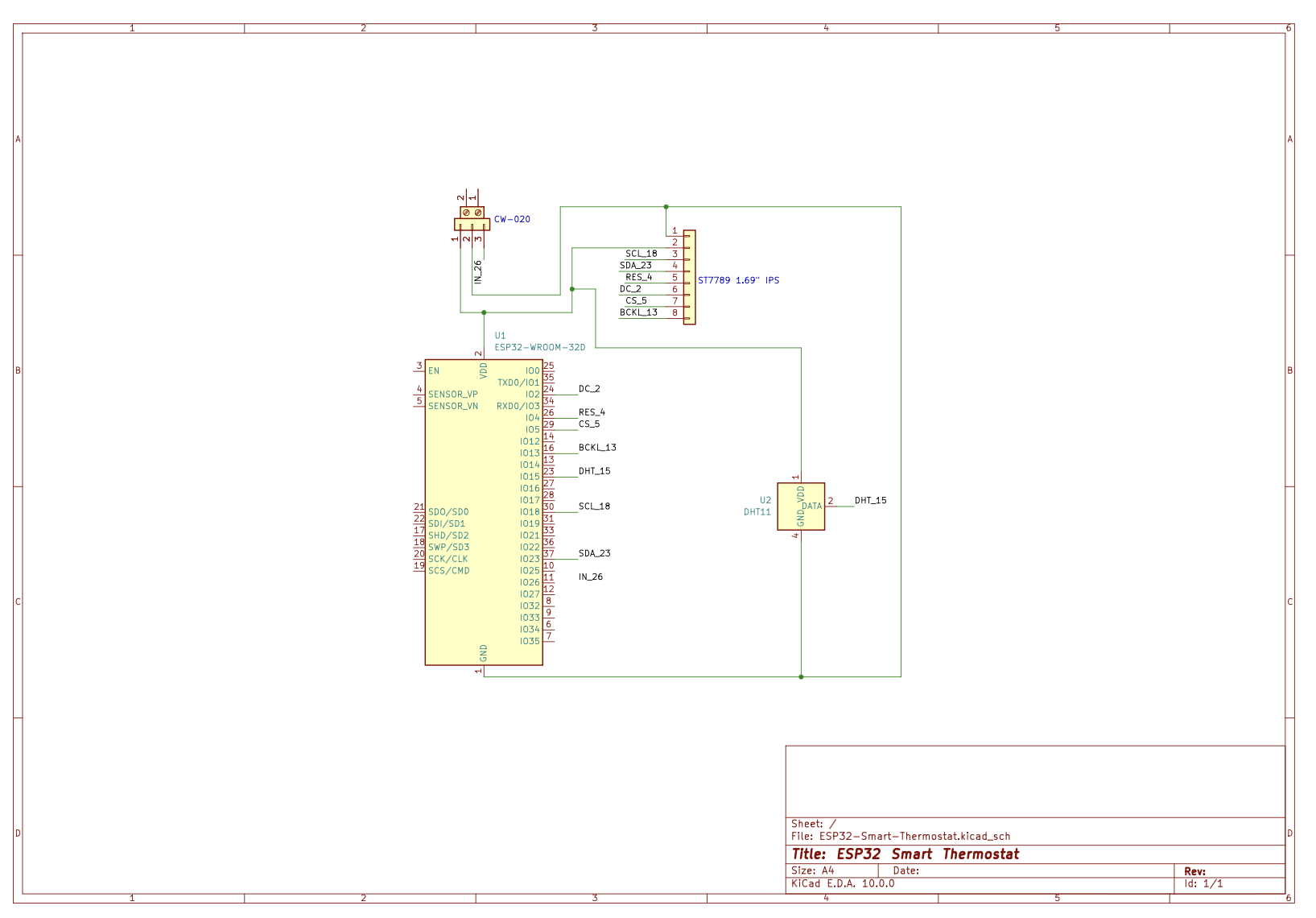
Task: Click the IO0 pin name on ESP32
Action: (533, 371)
